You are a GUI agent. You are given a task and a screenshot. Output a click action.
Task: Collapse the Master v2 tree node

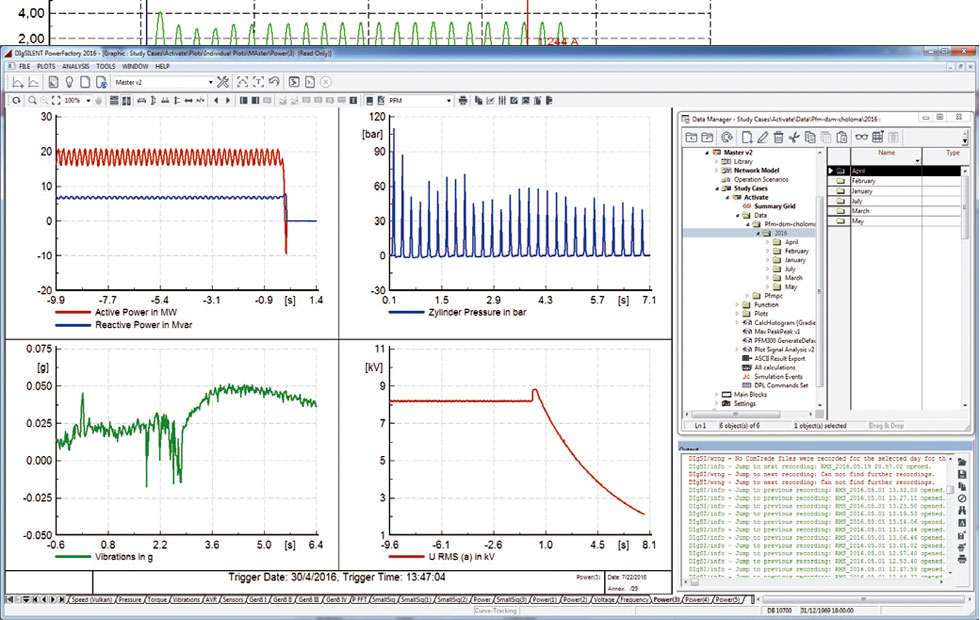pyautogui.click(x=707, y=152)
